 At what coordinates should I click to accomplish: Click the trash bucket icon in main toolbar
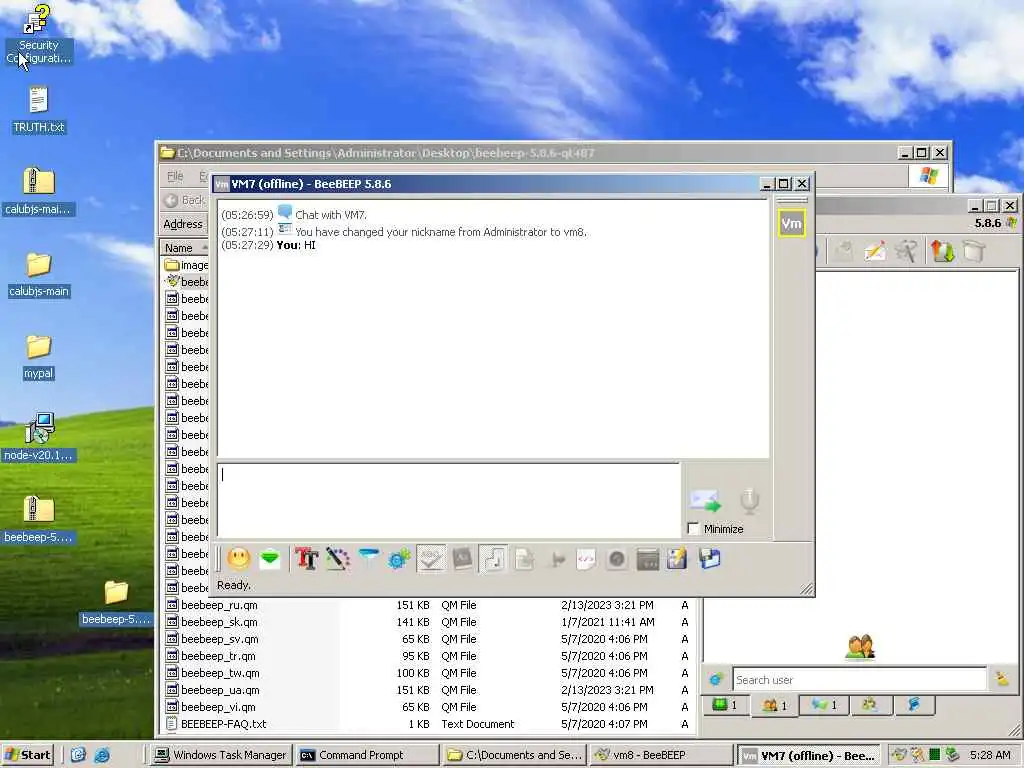[x=974, y=251]
